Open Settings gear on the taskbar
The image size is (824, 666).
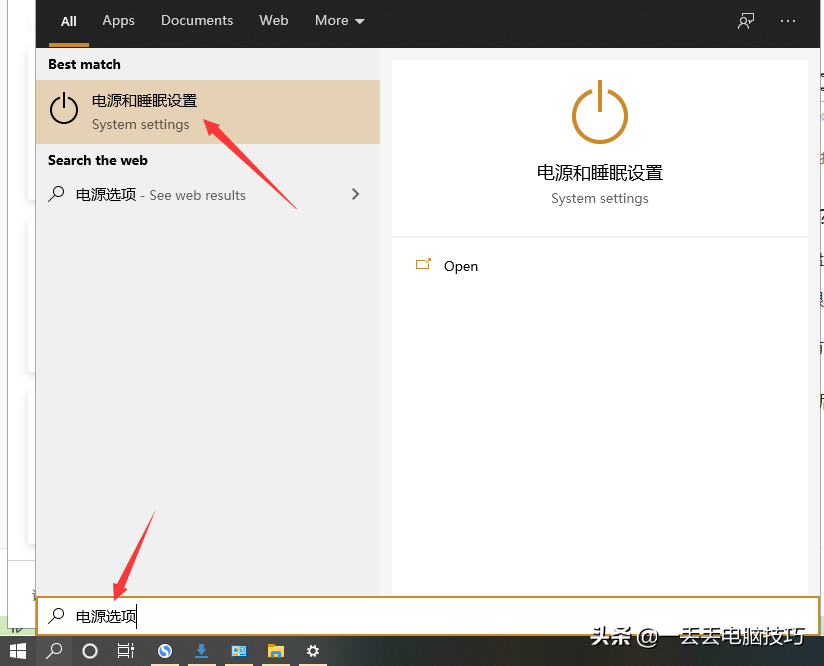coord(313,651)
